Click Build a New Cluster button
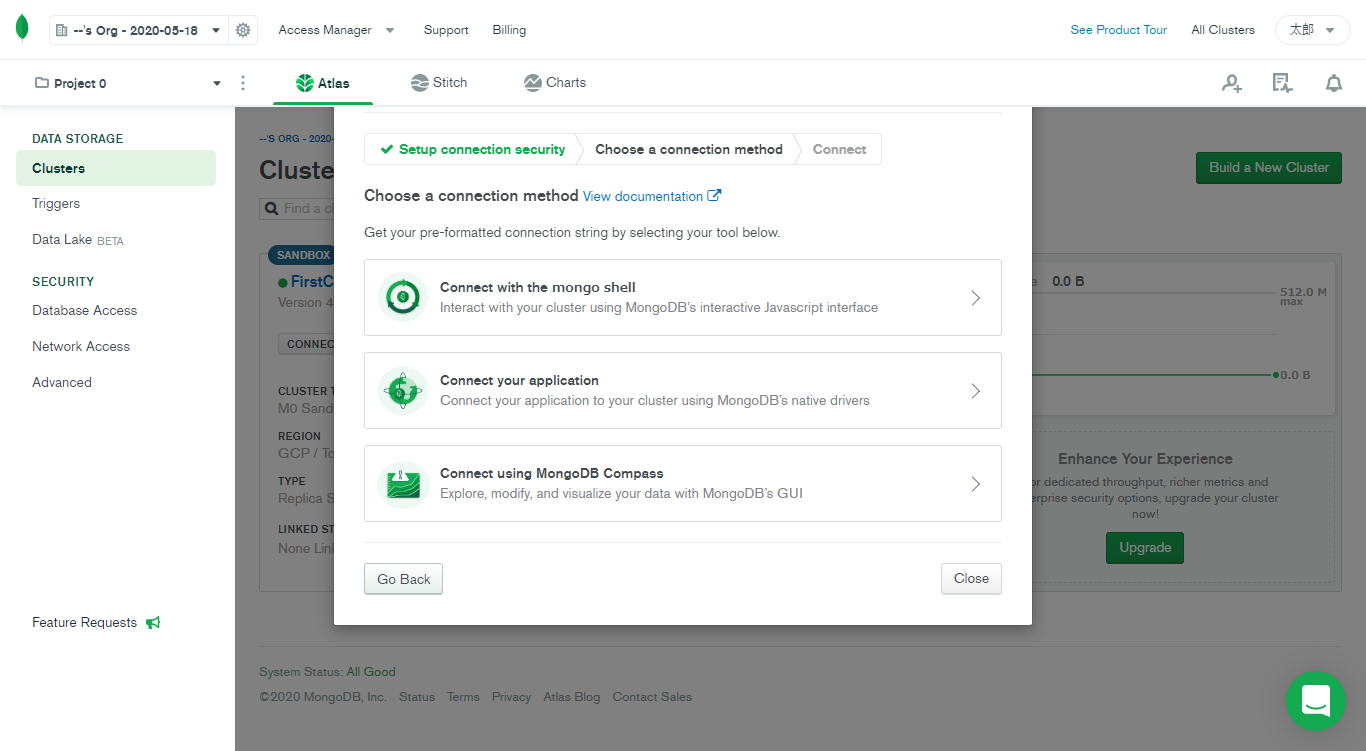 pos(1269,167)
